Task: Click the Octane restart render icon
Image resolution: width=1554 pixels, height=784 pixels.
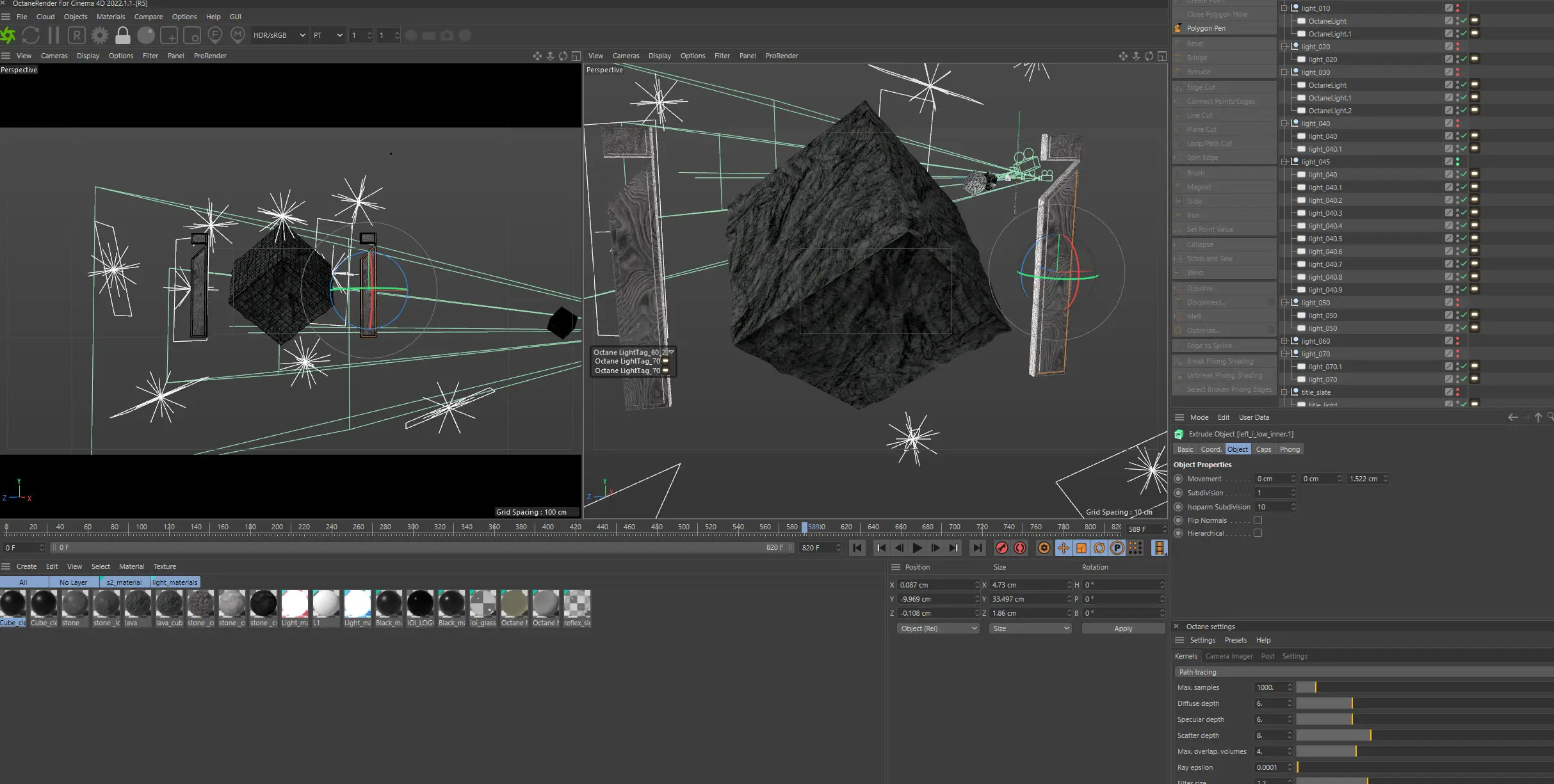Action: tap(31, 35)
